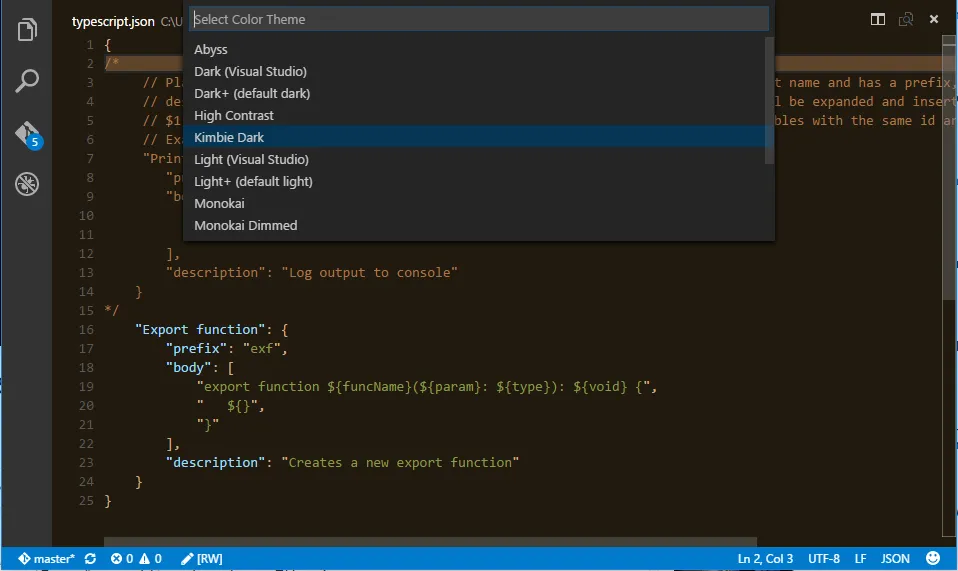
Task: Click the master* git branch indicator
Action: tap(46, 558)
